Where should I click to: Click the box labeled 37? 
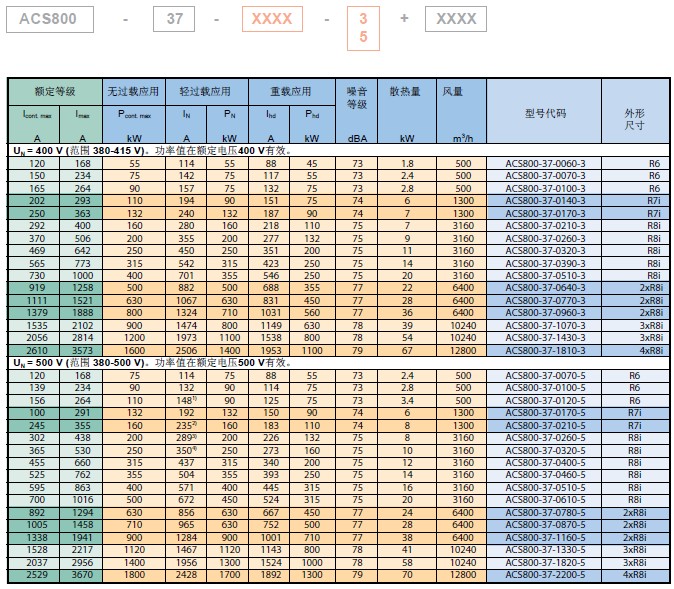(173, 19)
